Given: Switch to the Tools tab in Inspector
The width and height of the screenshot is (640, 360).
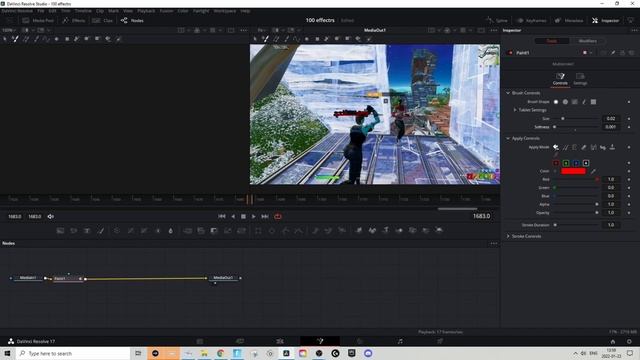Looking at the screenshot, I should tap(552, 41).
